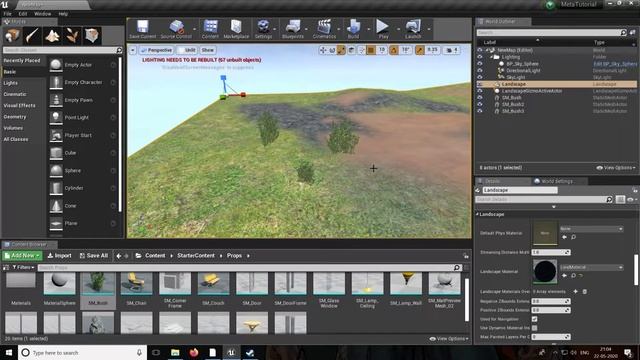Switch to the World Settings tab
Image resolution: width=640 pixels, height=360 pixels.
click(554, 181)
